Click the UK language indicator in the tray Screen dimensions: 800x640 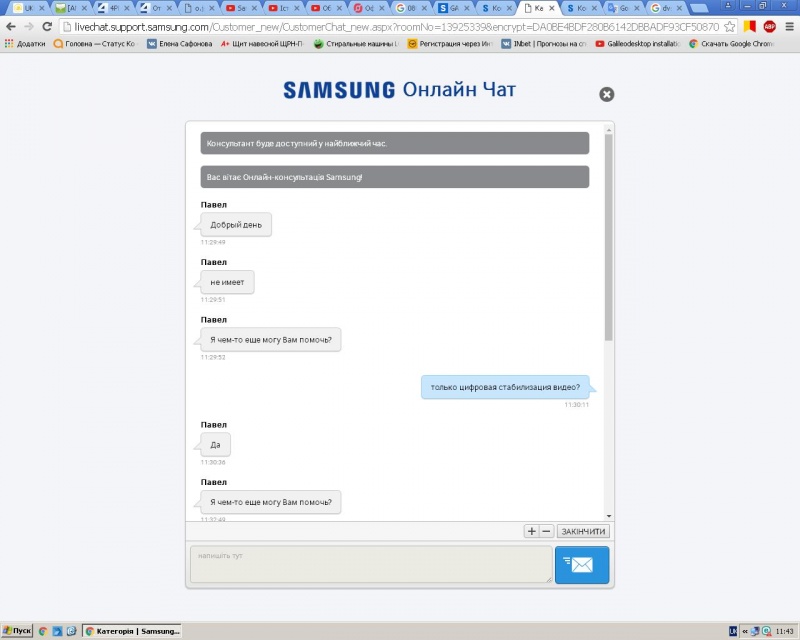click(733, 632)
